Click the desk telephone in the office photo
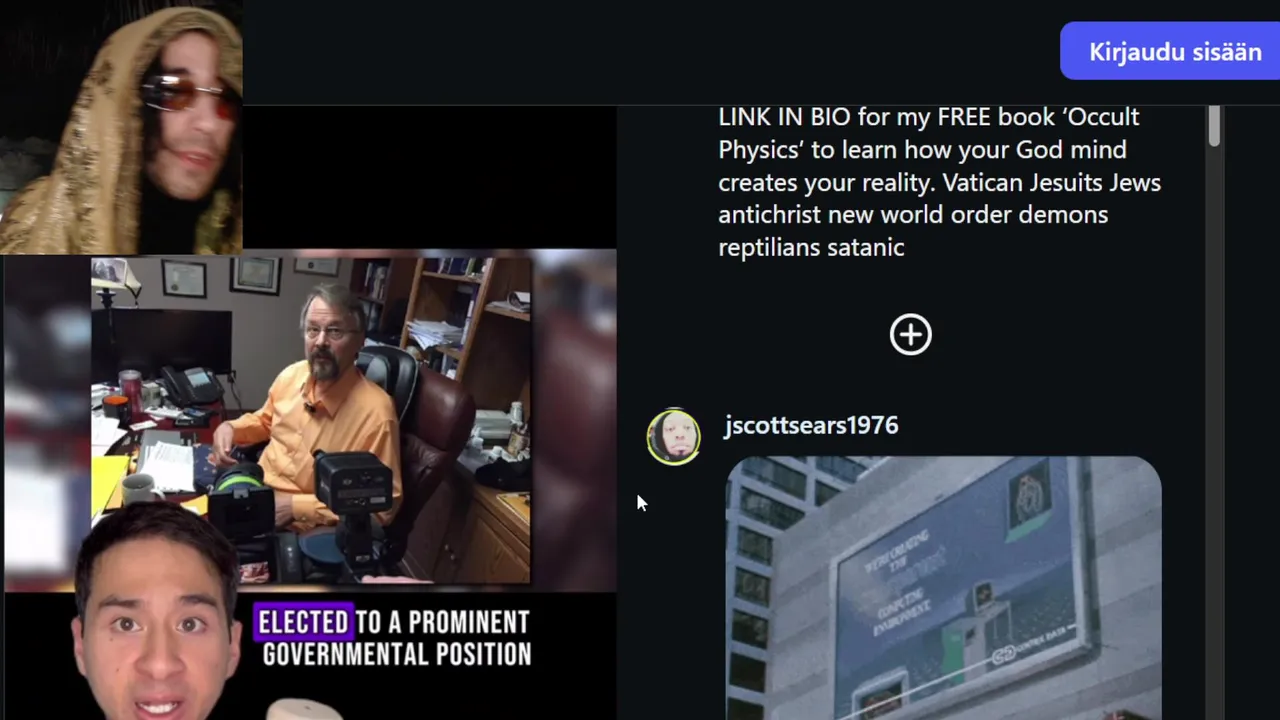Viewport: 1280px width, 720px height. pos(190,385)
